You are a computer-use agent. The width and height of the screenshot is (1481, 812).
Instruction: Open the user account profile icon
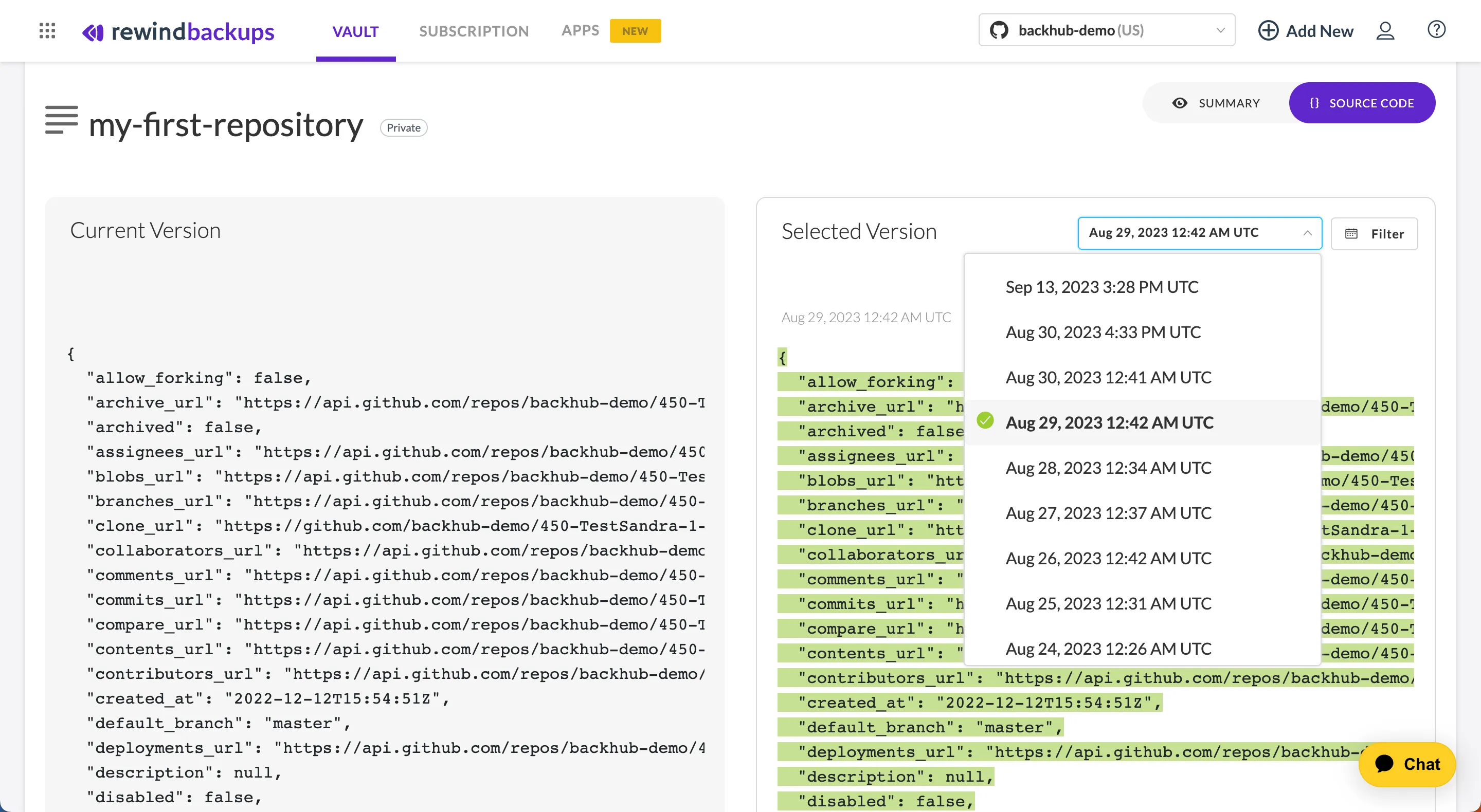pyautogui.click(x=1385, y=30)
